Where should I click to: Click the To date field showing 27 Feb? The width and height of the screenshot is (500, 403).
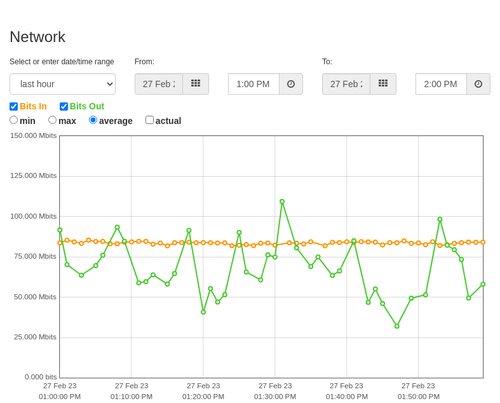pyautogui.click(x=346, y=84)
